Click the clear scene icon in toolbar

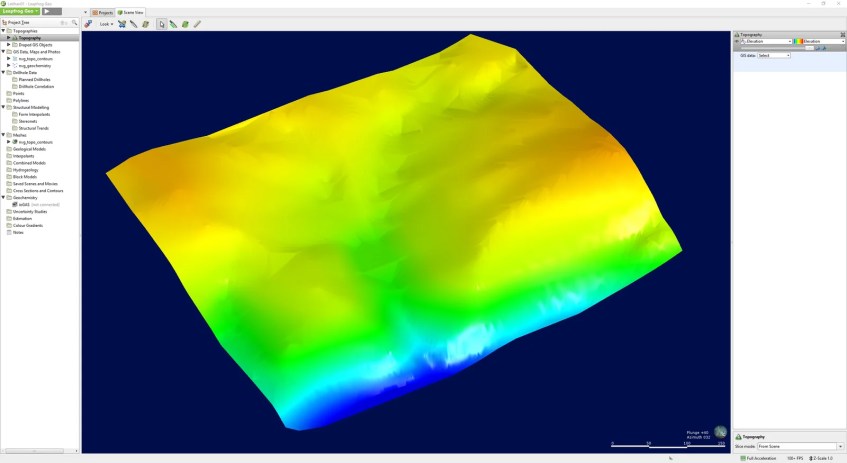coord(88,24)
